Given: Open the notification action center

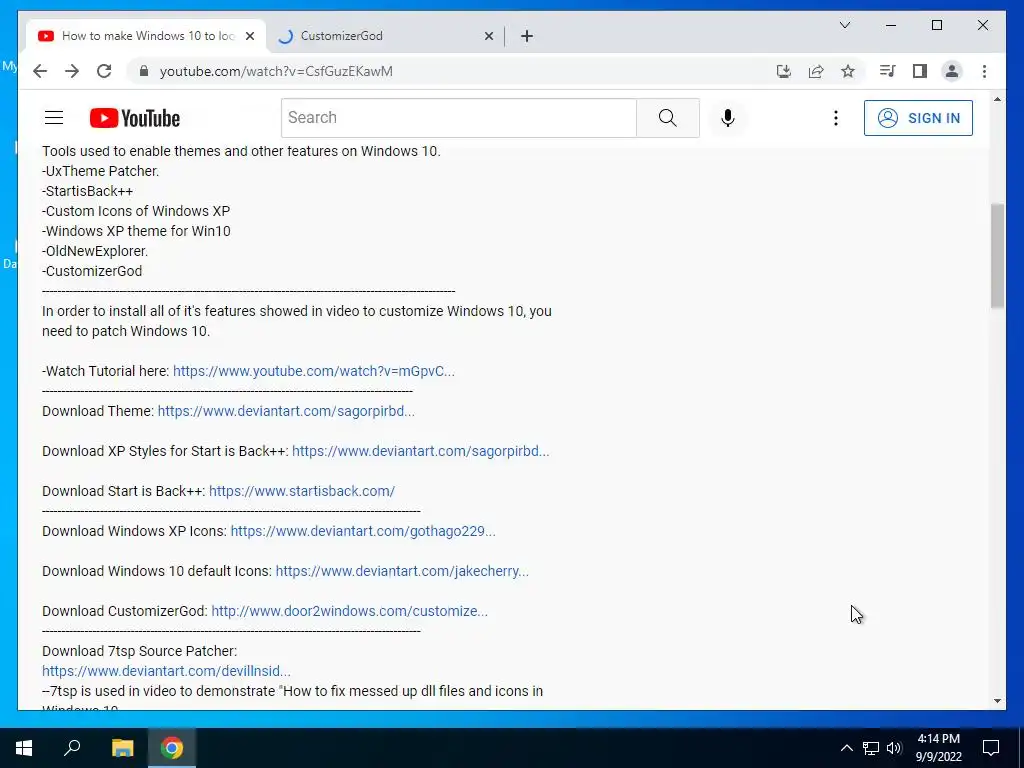Looking at the screenshot, I should (x=991, y=748).
